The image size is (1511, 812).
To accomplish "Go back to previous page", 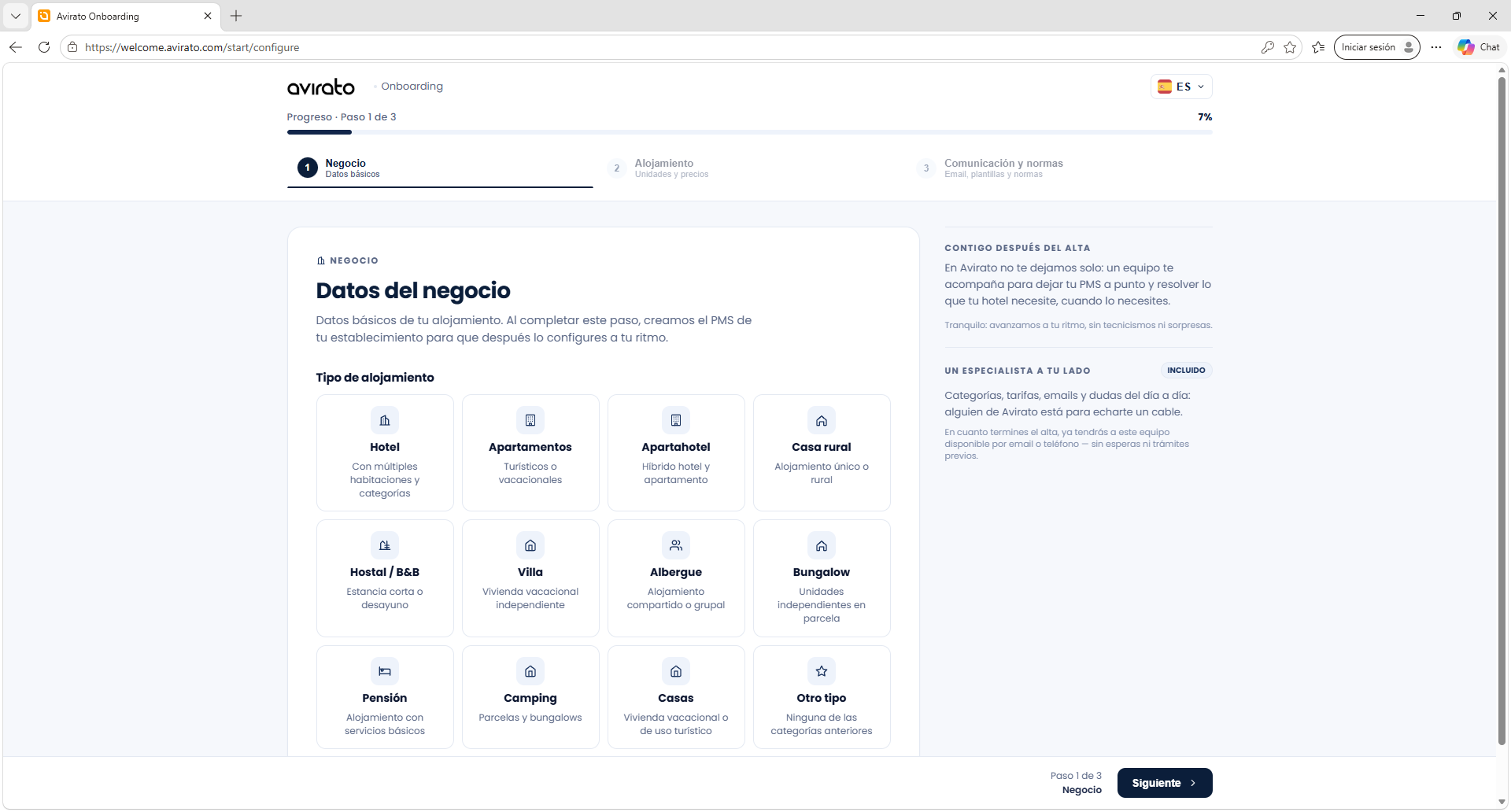I will coord(16,47).
